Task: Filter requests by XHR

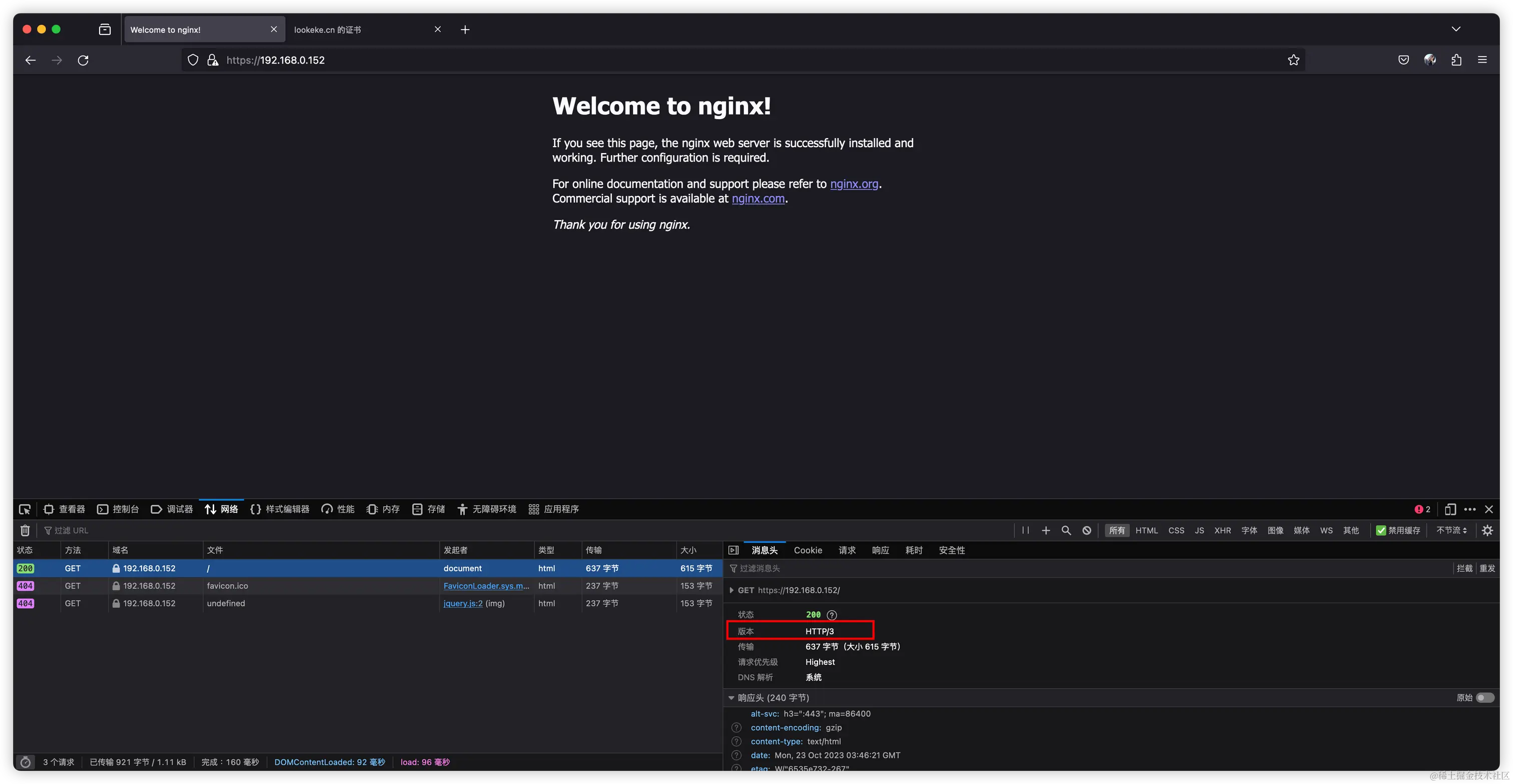Action: pos(1222,530)
